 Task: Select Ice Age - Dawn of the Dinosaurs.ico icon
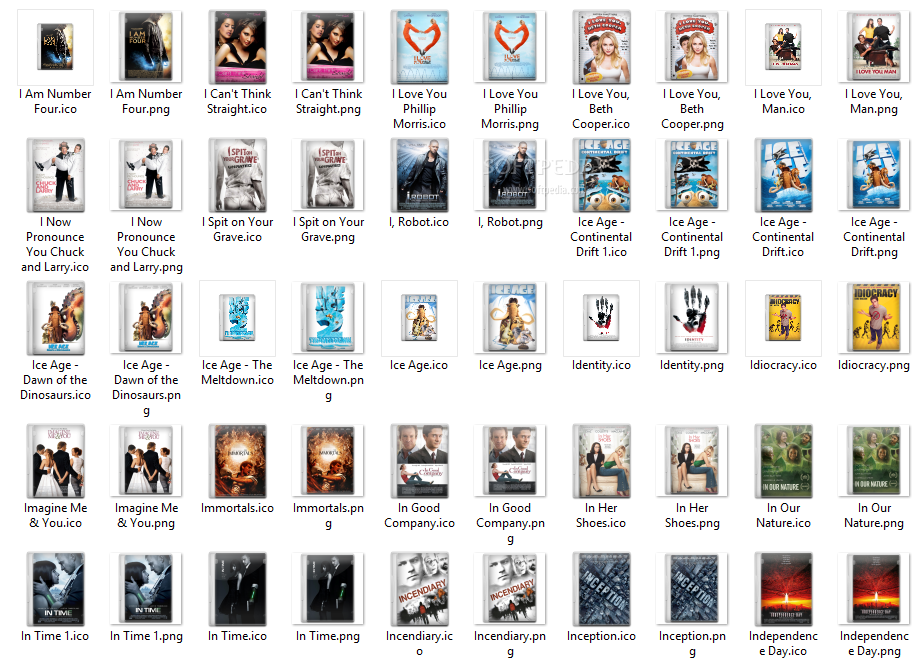[56, 318]
